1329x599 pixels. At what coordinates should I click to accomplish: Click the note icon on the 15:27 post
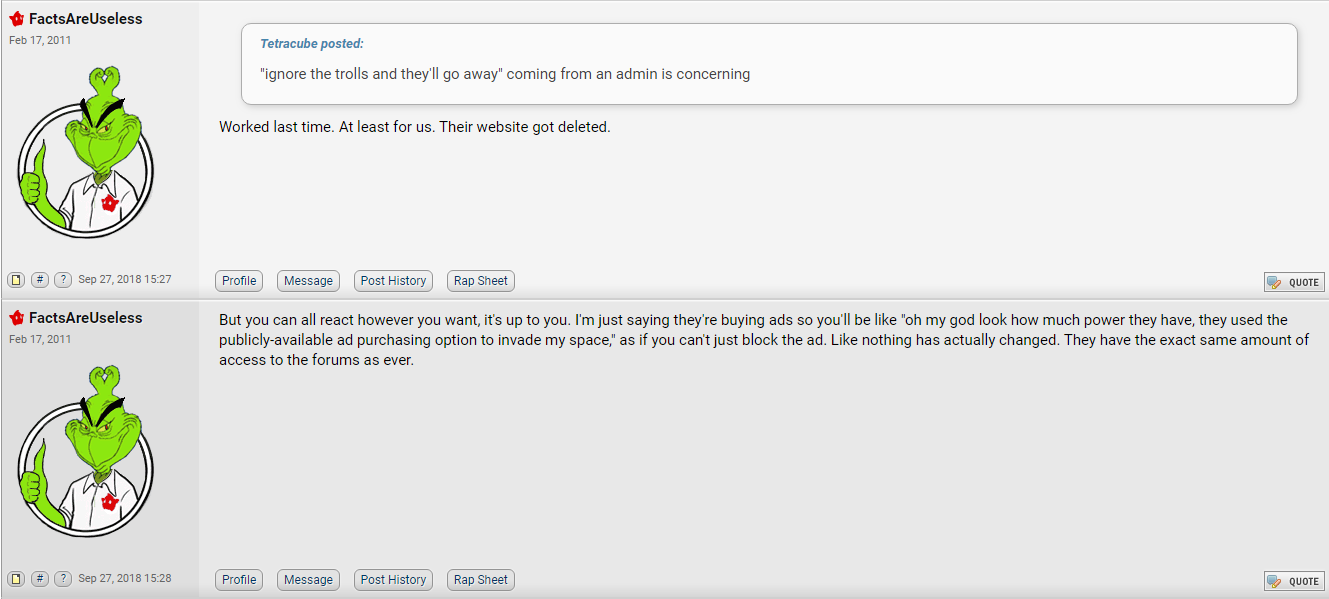(x=16, y=280)
